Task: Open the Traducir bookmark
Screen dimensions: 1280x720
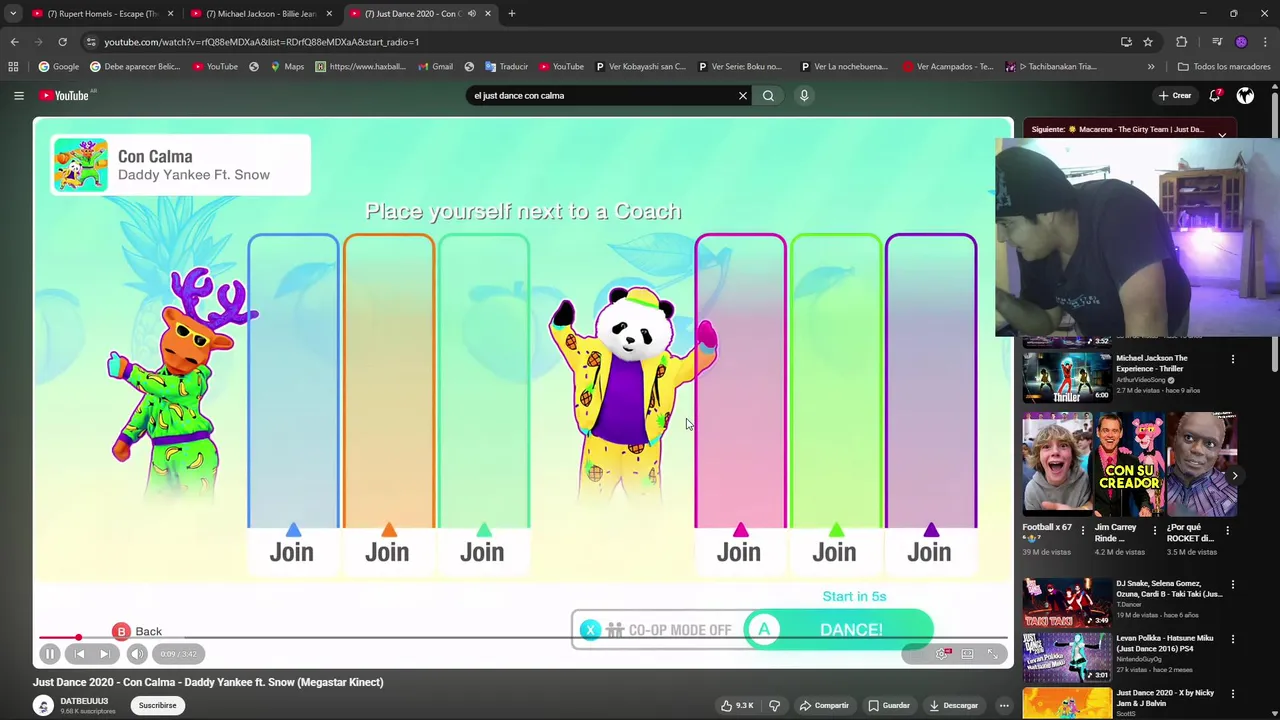Action: click(x=506, y=67)
